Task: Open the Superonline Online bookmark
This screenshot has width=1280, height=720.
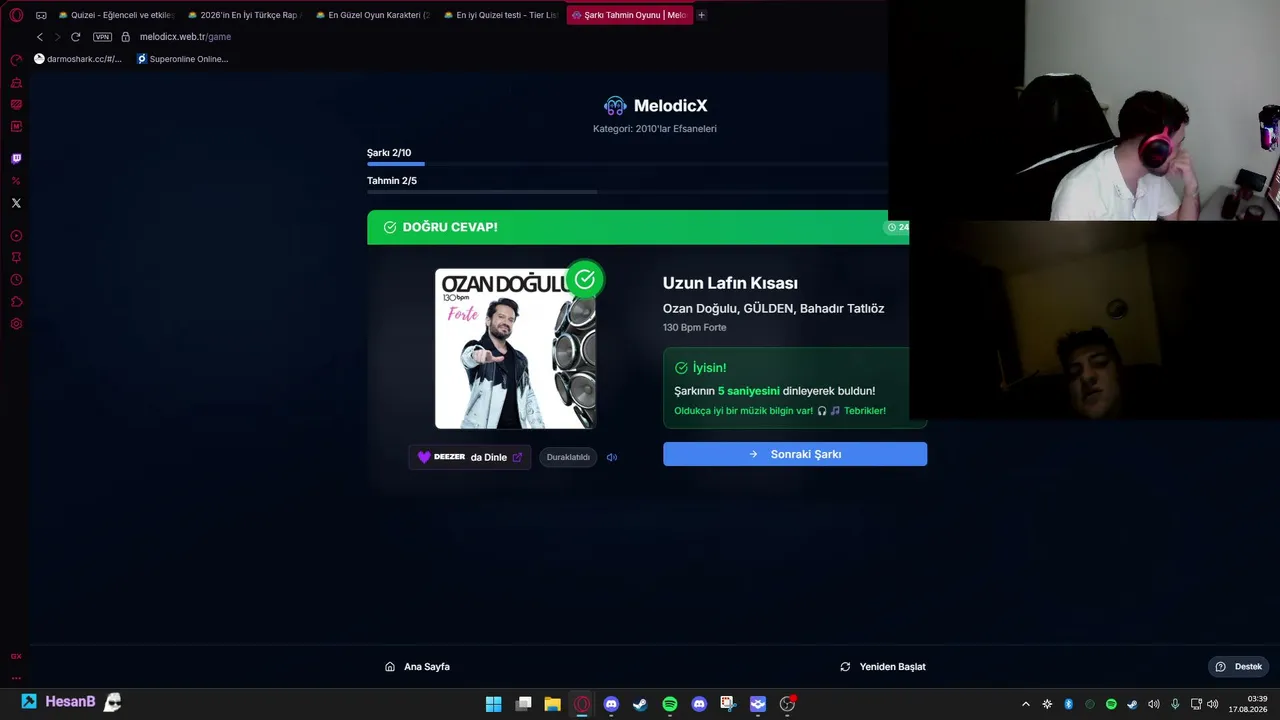Action: (182, 59)
